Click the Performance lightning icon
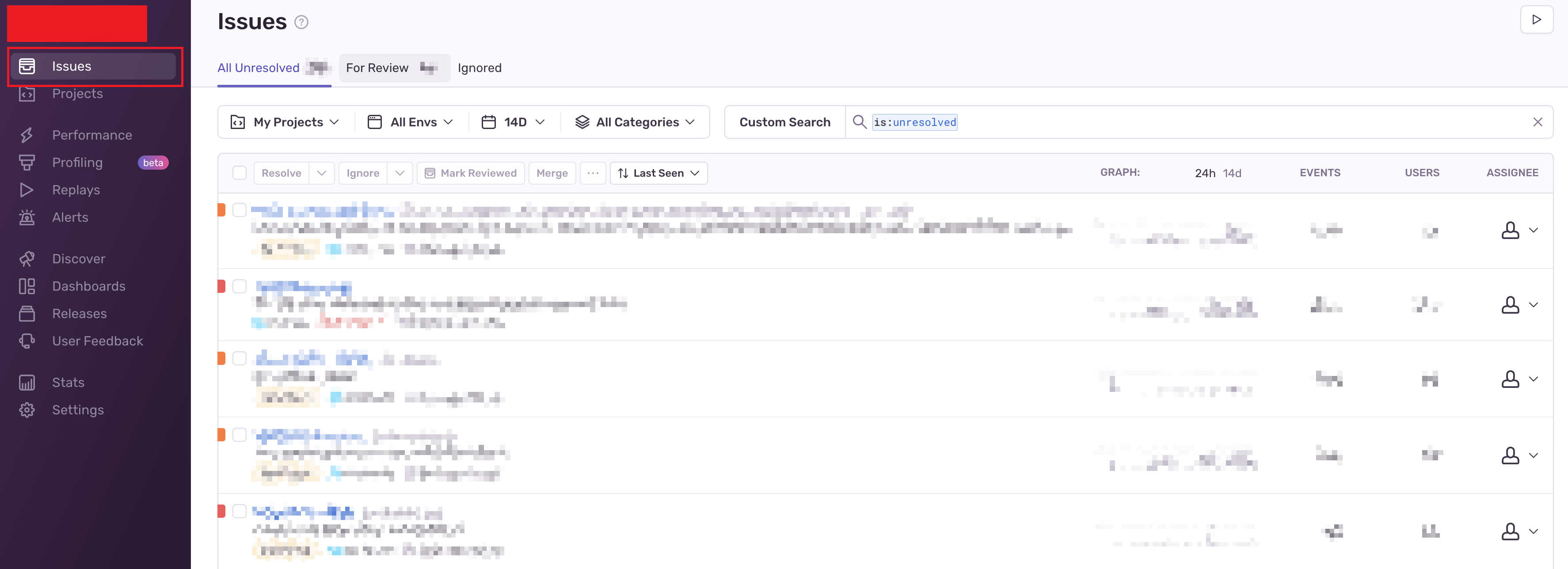 (27, 135)
